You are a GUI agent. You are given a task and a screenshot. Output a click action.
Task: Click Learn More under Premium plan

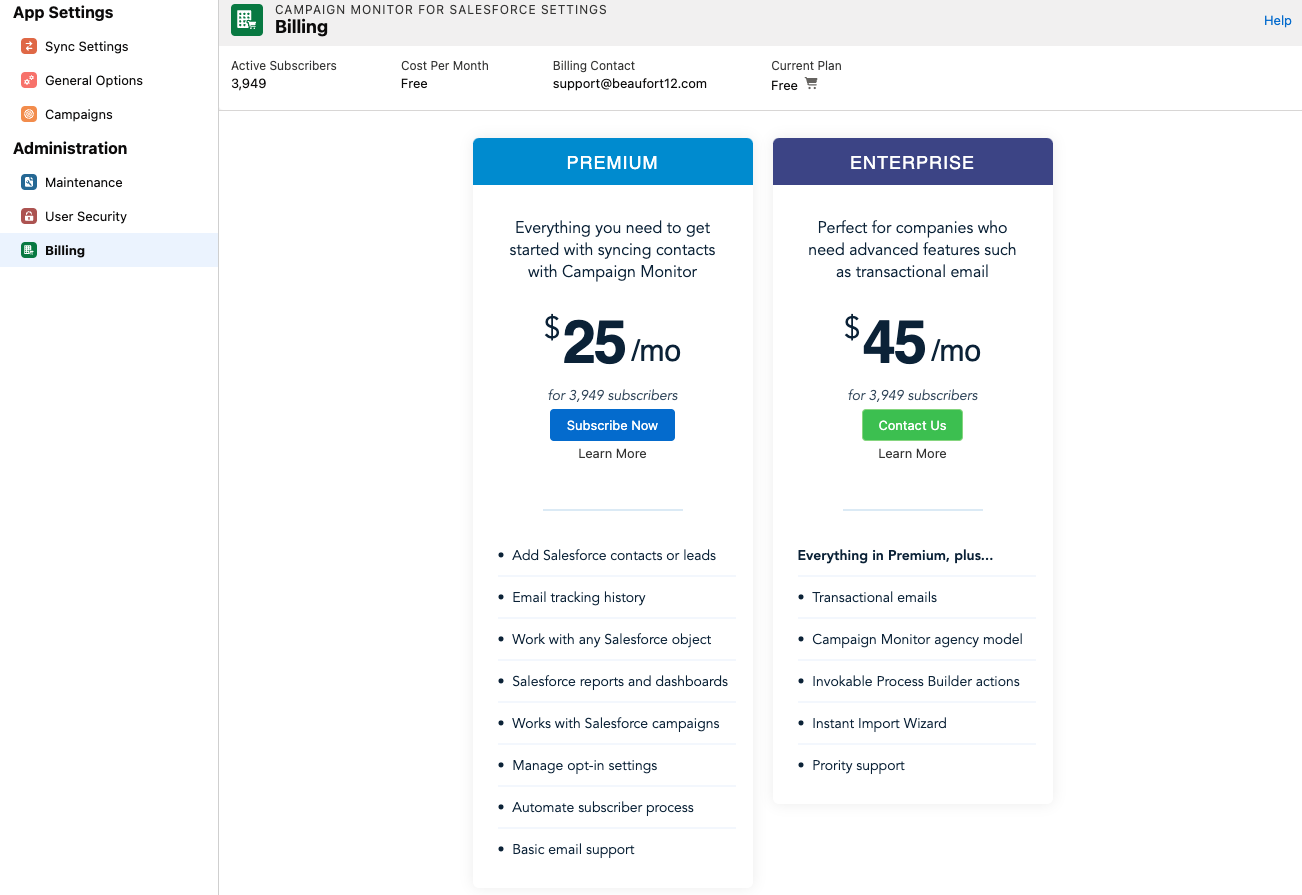[612, 454]
